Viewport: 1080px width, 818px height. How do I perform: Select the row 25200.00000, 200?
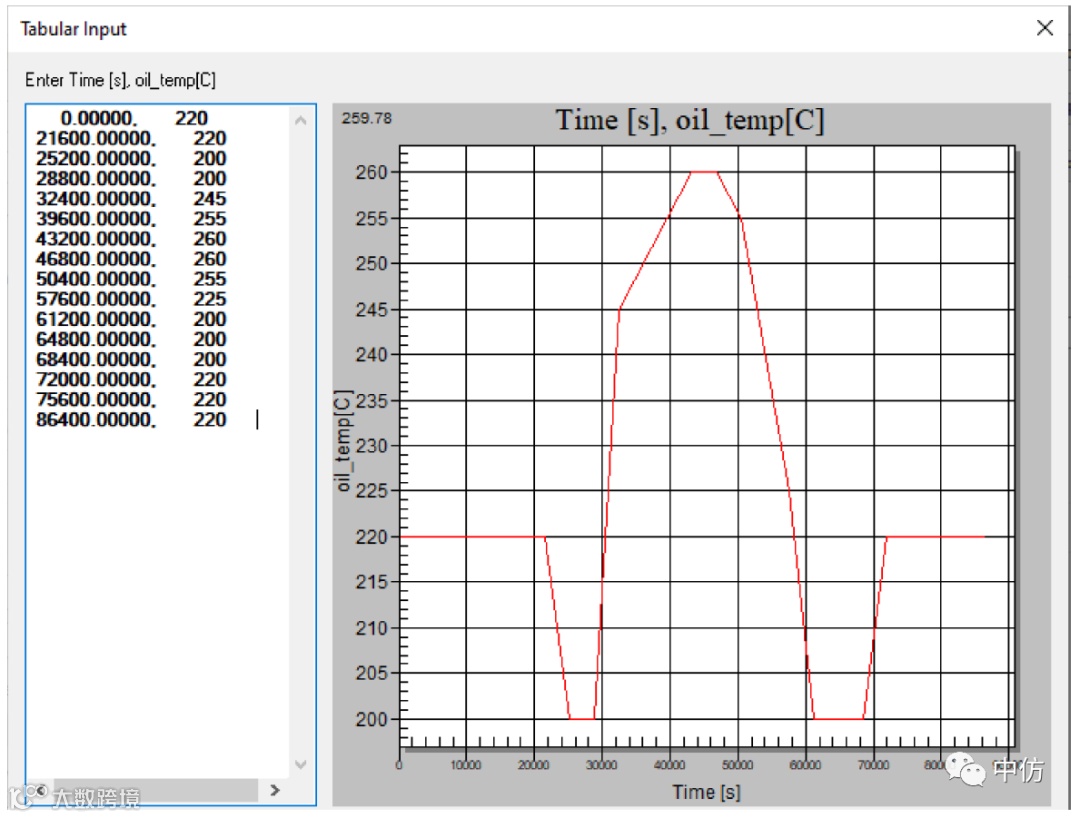pos(131,158)
